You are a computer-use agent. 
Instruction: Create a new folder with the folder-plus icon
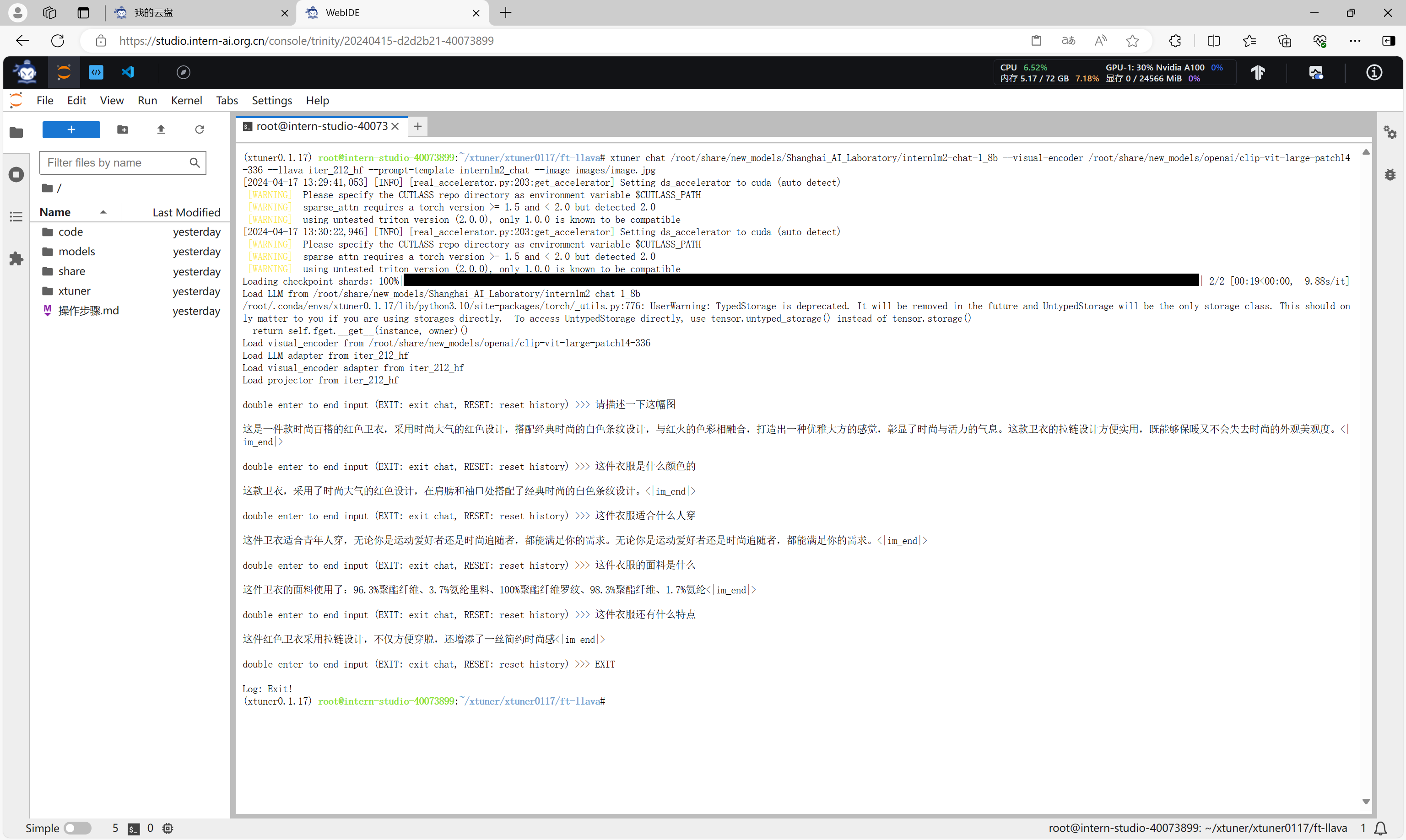click(x=122, y=129)
